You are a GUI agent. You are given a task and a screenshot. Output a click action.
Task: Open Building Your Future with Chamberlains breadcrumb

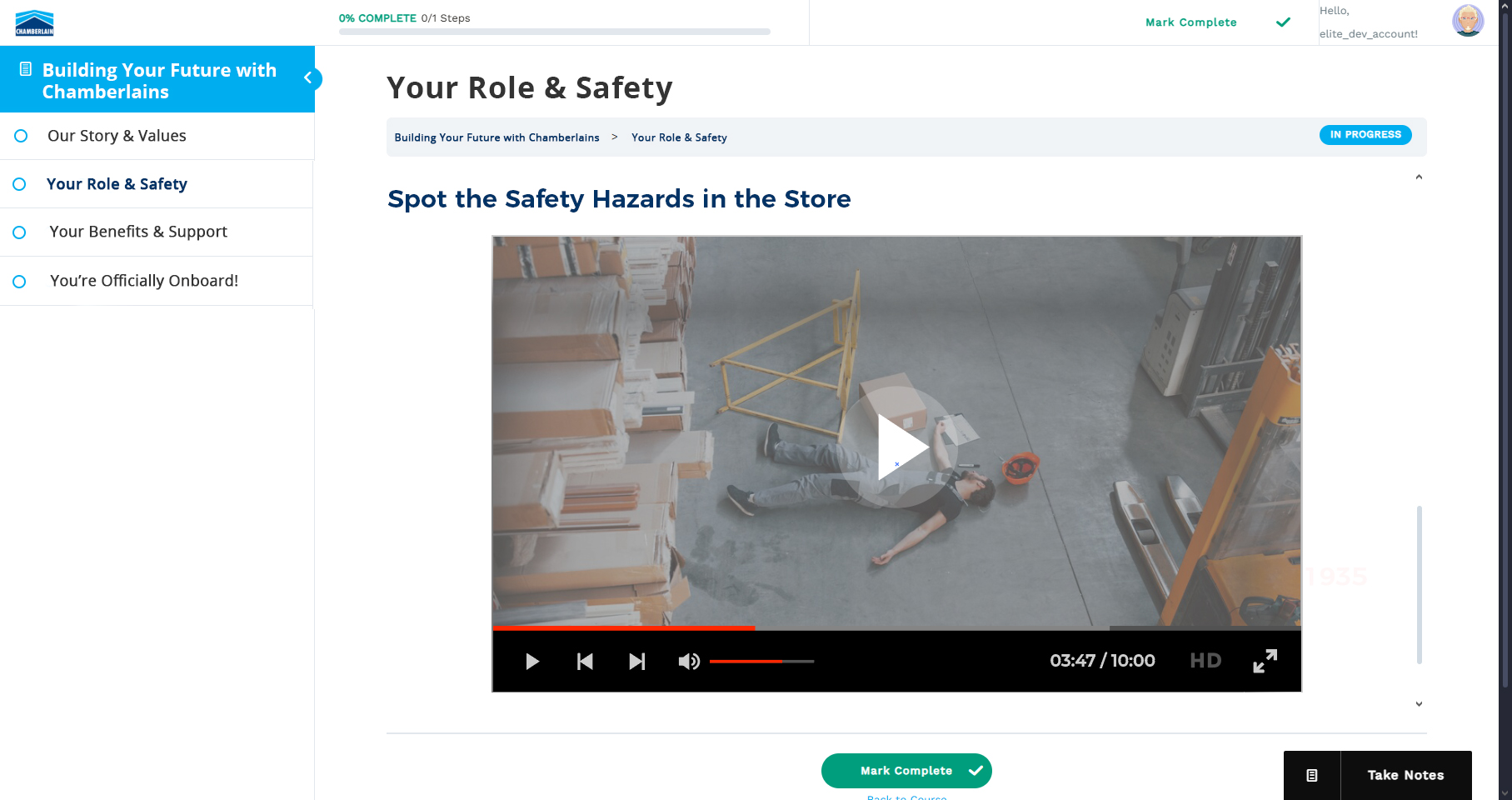[497, 137]
